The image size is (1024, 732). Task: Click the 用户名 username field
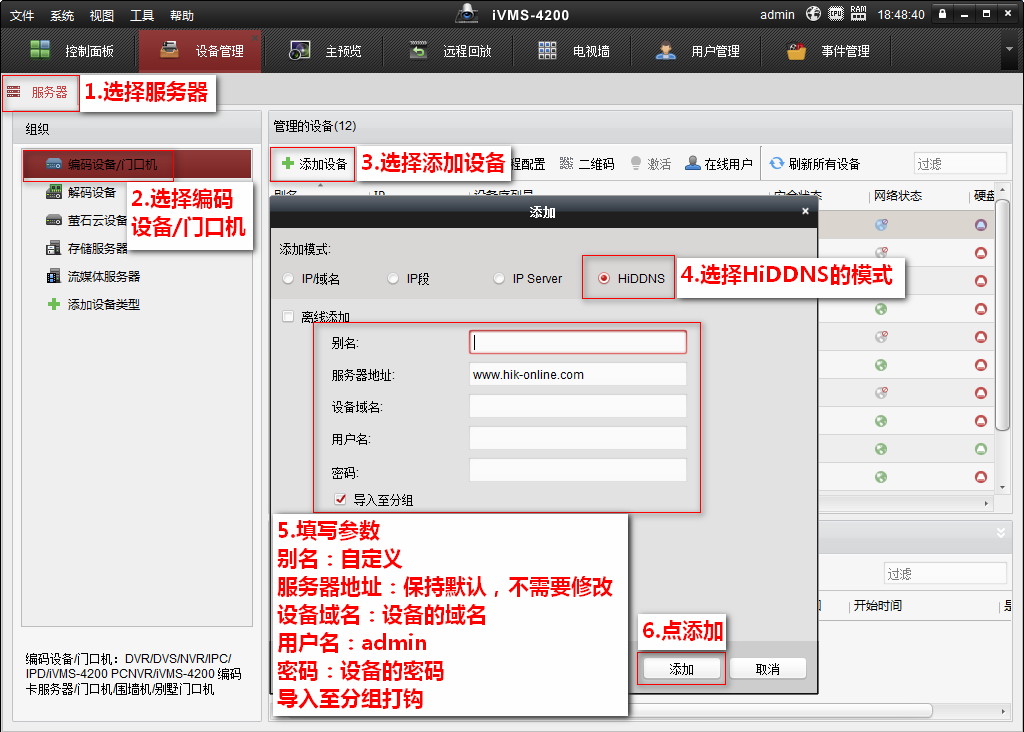pos(577,438)
